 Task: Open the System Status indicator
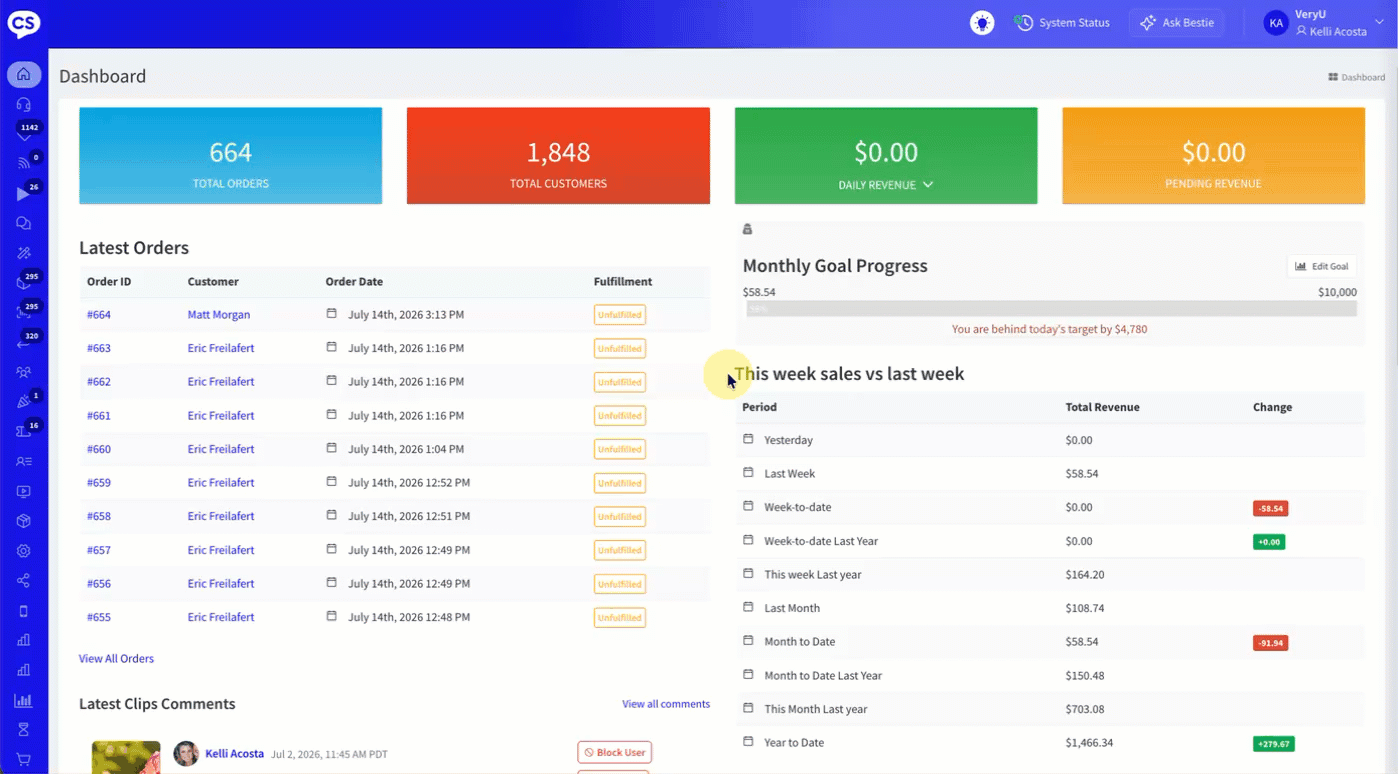click(1062, 22)
